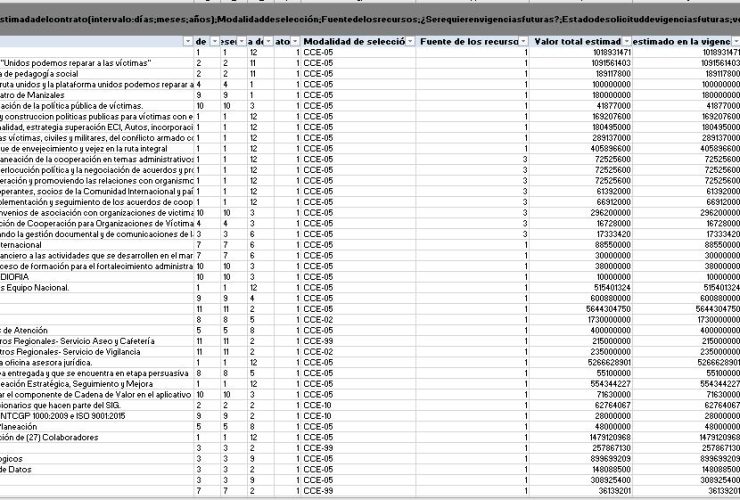Viewport: 740px width, 500px height.
Task: Click the cell 'atro de Manizales'
Action: tap(97, 95)
